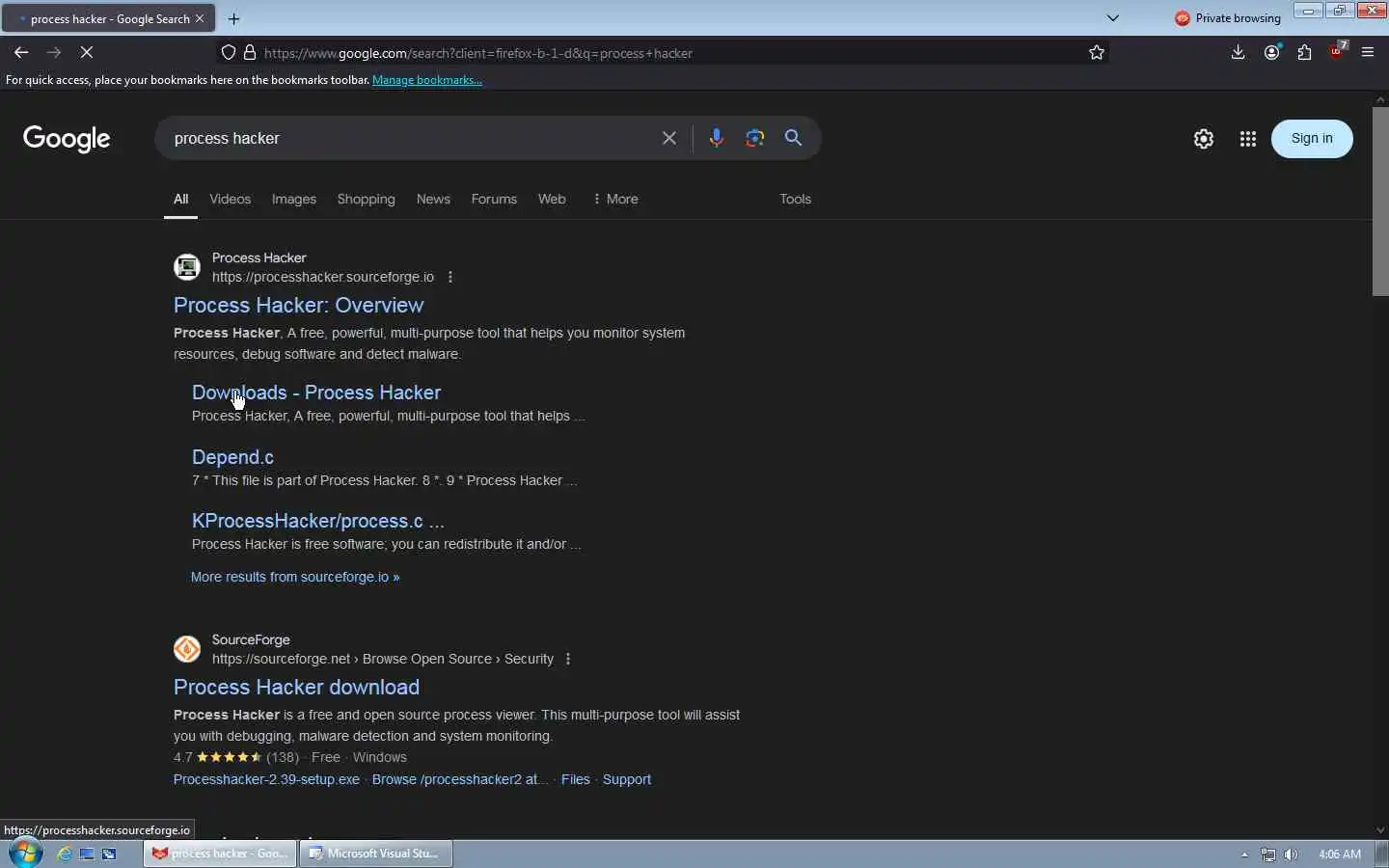This screenshot has width=1389, height=868.
Task: Open the Windows Start menu
Action: (25, 854)
